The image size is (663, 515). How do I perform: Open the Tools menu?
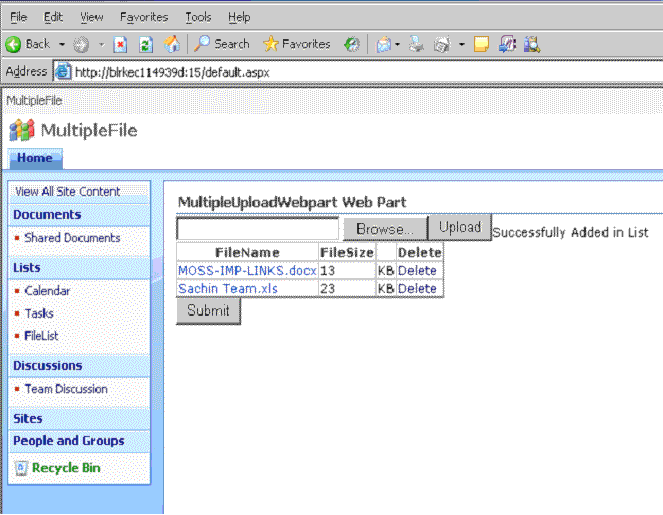198,17
